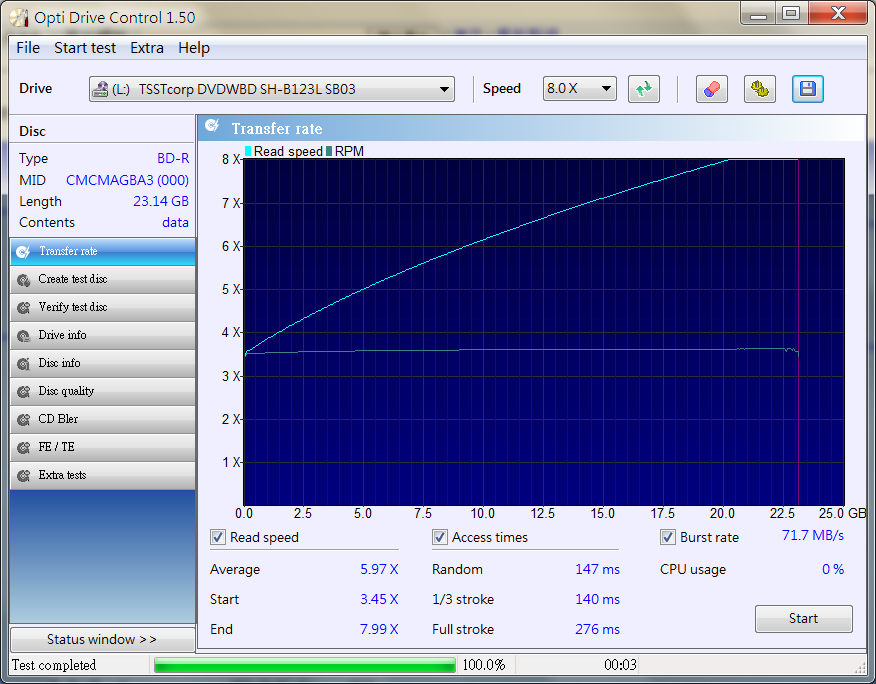876x684 pixels.
Task: Click the Opti Drive Control title bar icon
Action: coord(19,17)
